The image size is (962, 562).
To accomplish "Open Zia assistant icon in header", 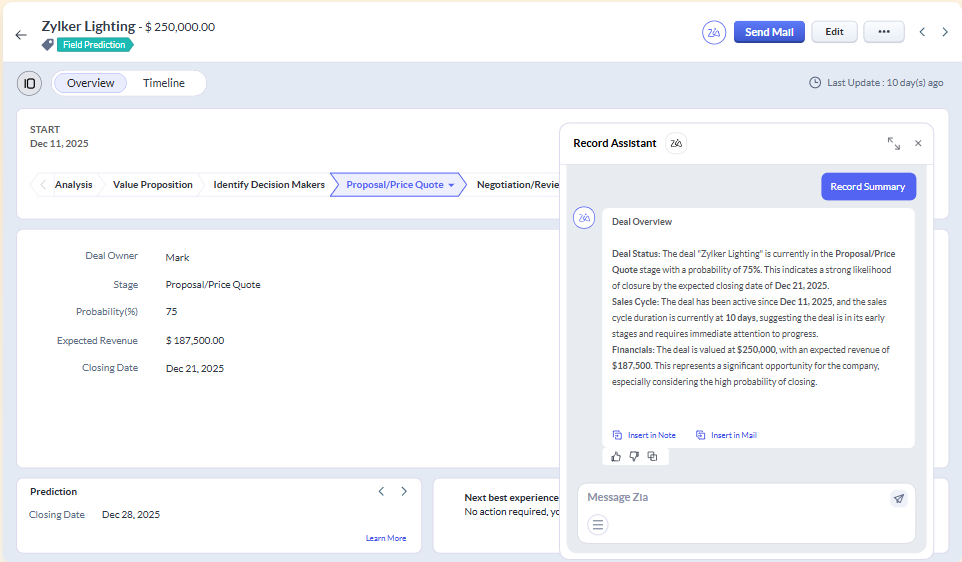I will [x=714, y=33].
